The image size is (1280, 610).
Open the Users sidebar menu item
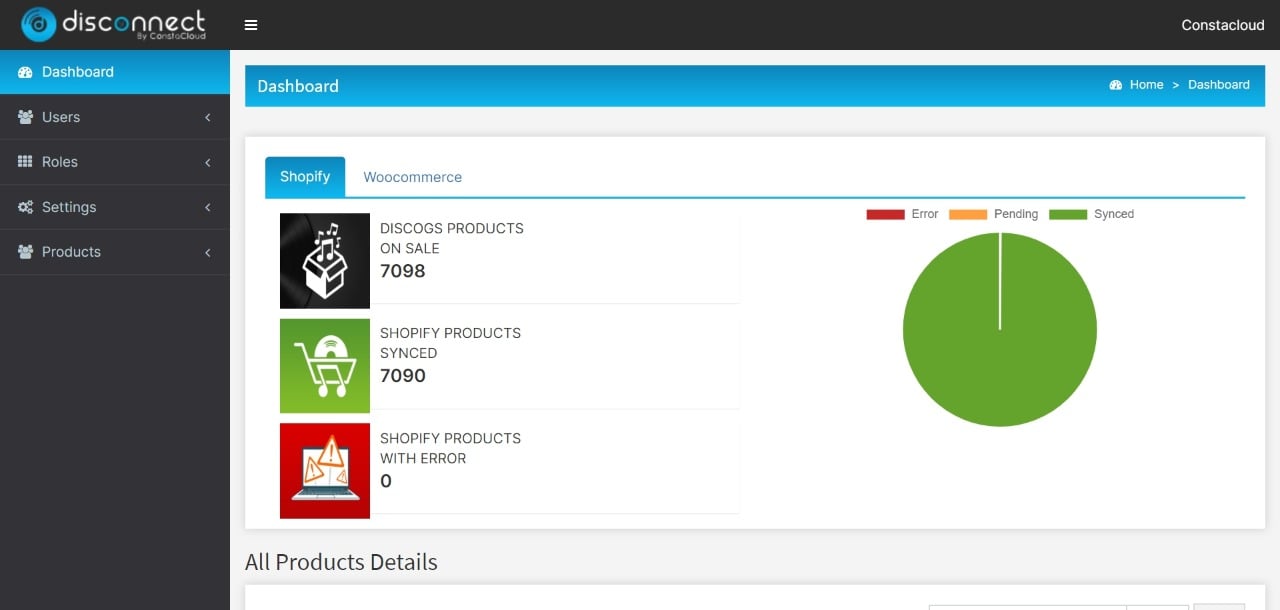115,117
